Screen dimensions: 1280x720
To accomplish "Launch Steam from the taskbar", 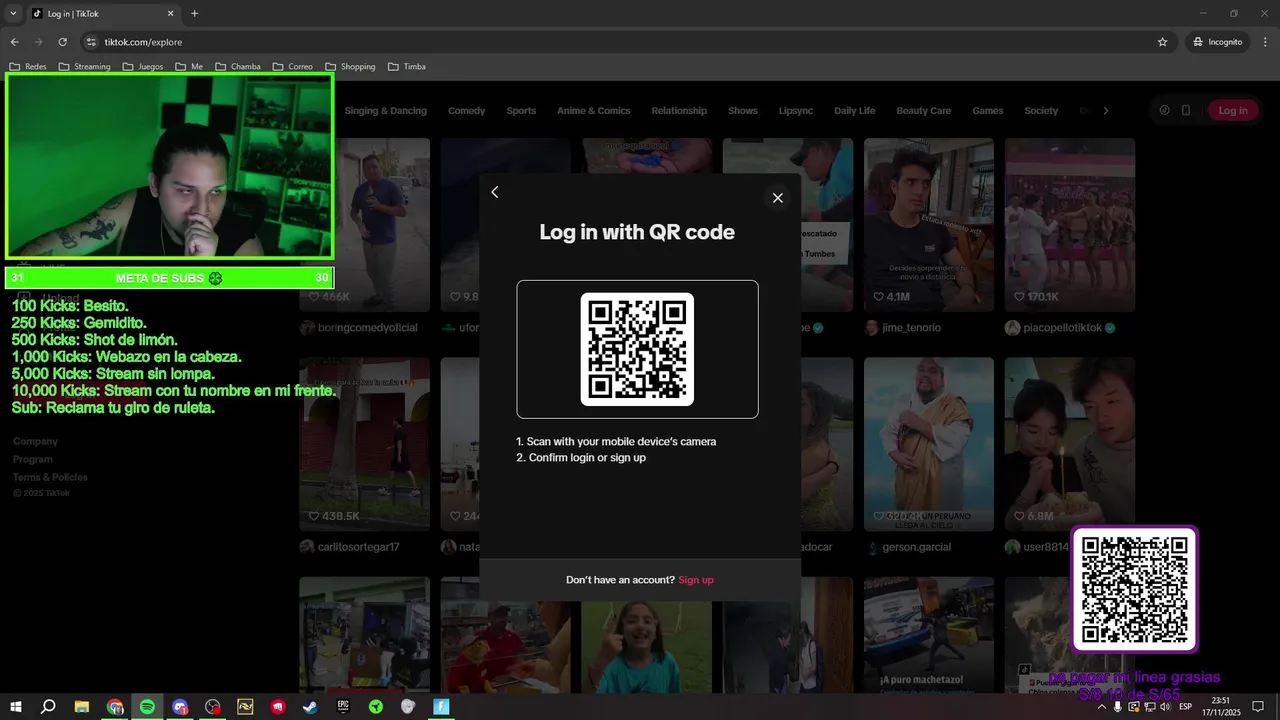I will (x=310, y=707).
